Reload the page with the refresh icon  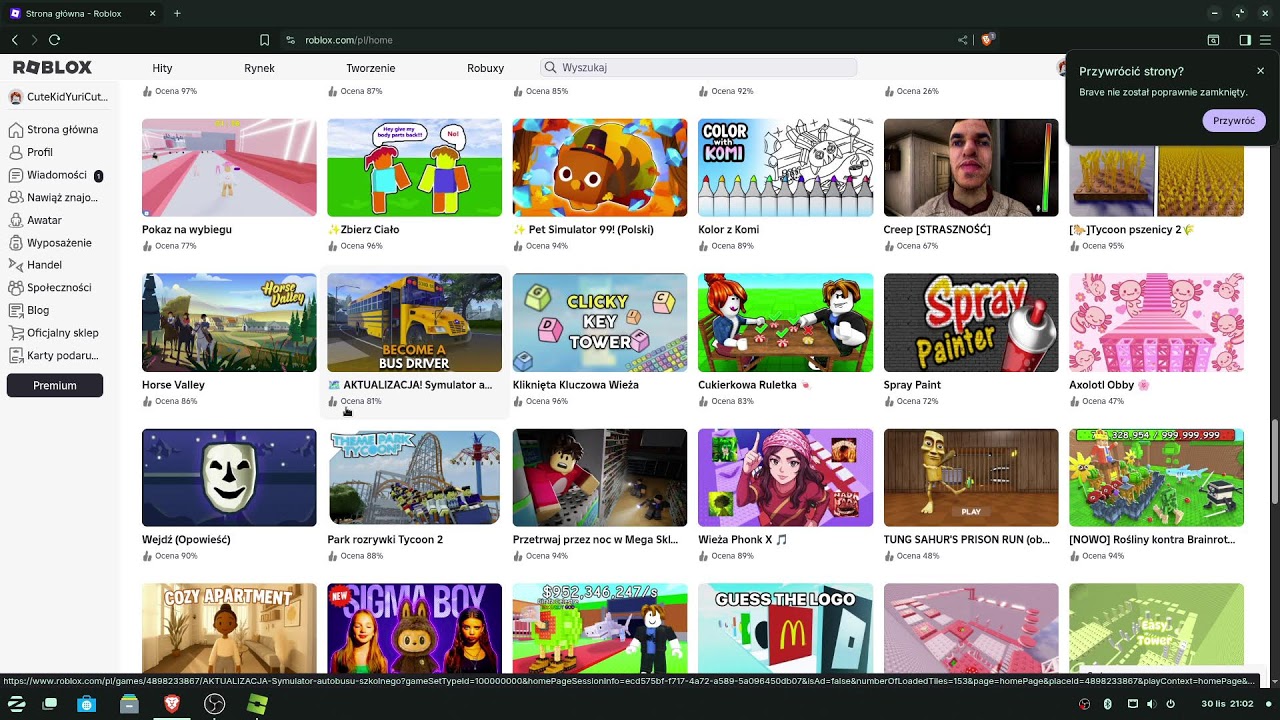point(54,40)
